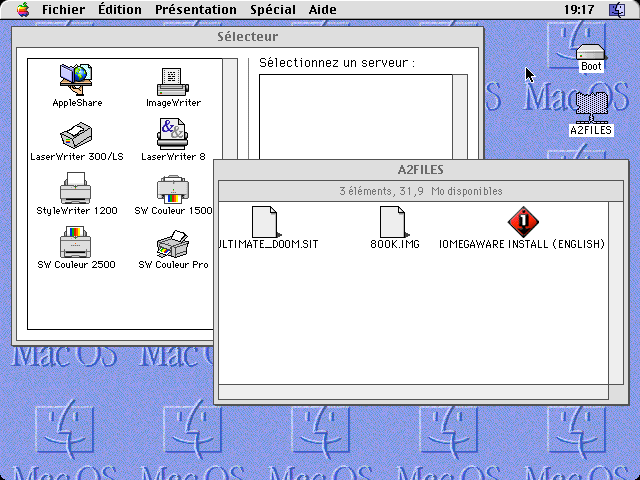Screen dimensions: 640x480
Task: Click the IOMEGAWARE INSTALL (ENGLISH) label
Action: 522,244
